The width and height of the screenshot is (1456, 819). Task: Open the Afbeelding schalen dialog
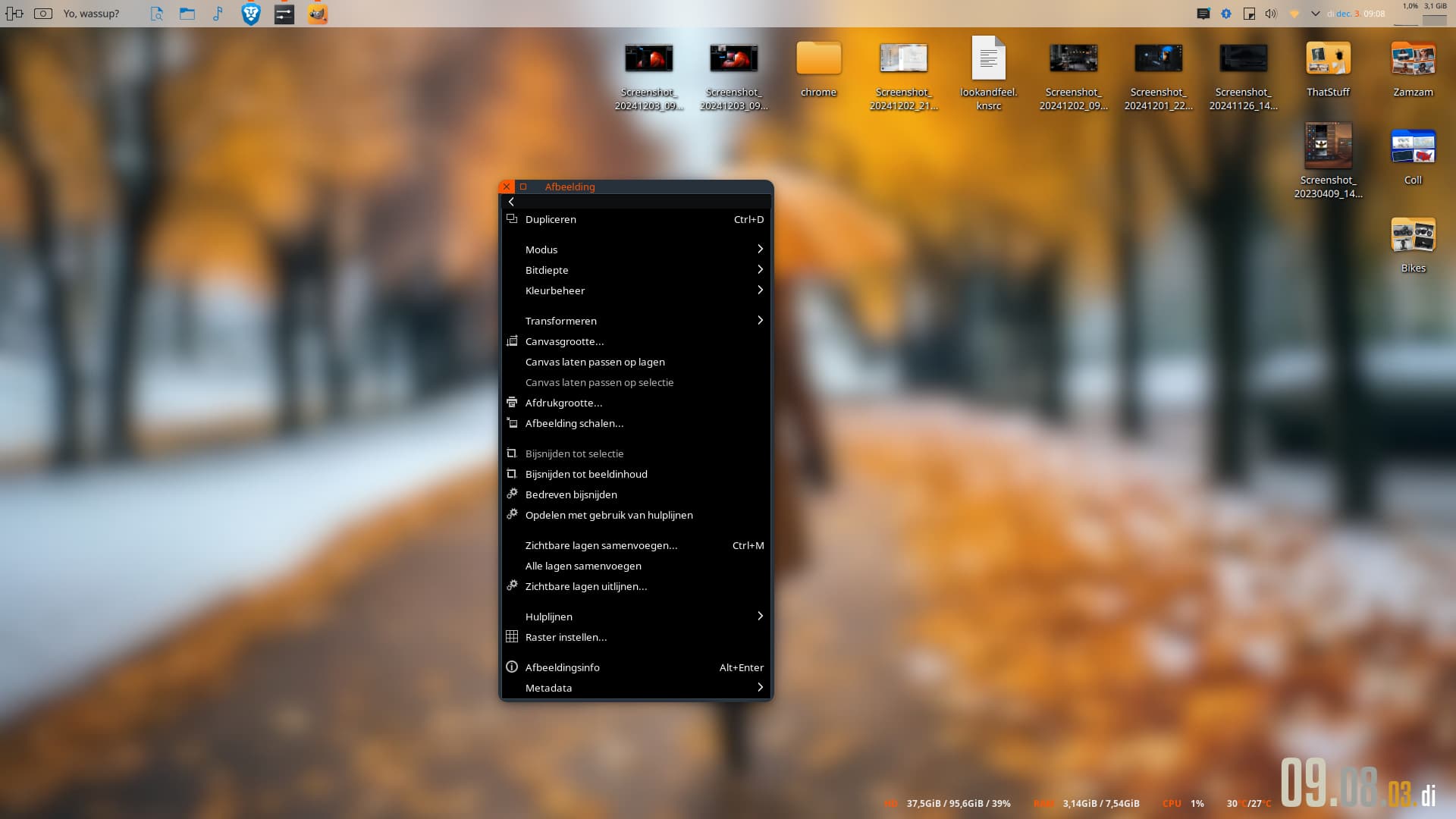574,423
